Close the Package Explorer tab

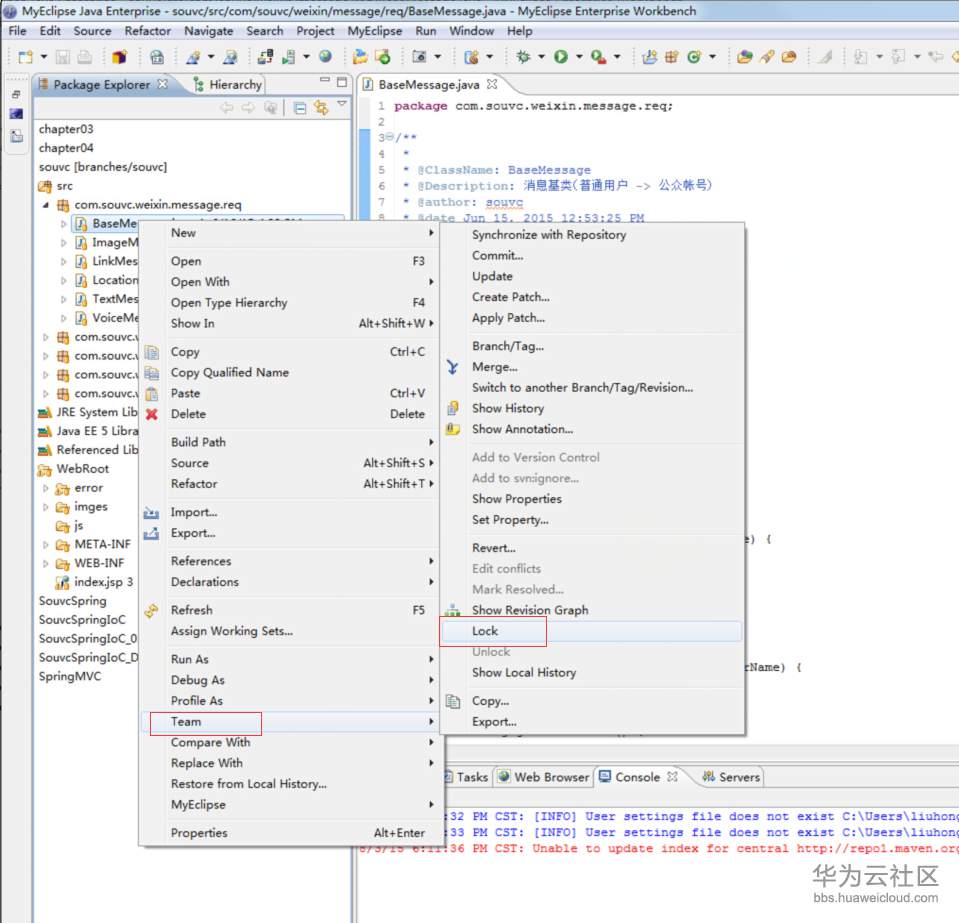coord(162,84)
